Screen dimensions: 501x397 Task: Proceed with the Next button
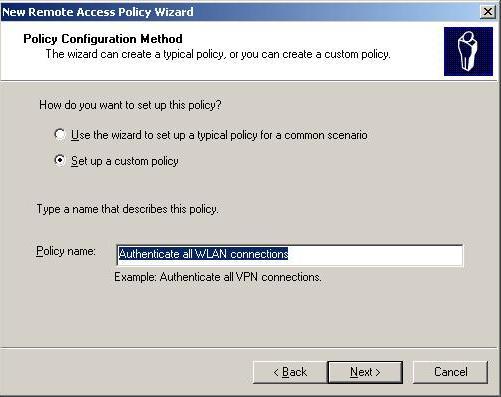[x=365, y=372]
